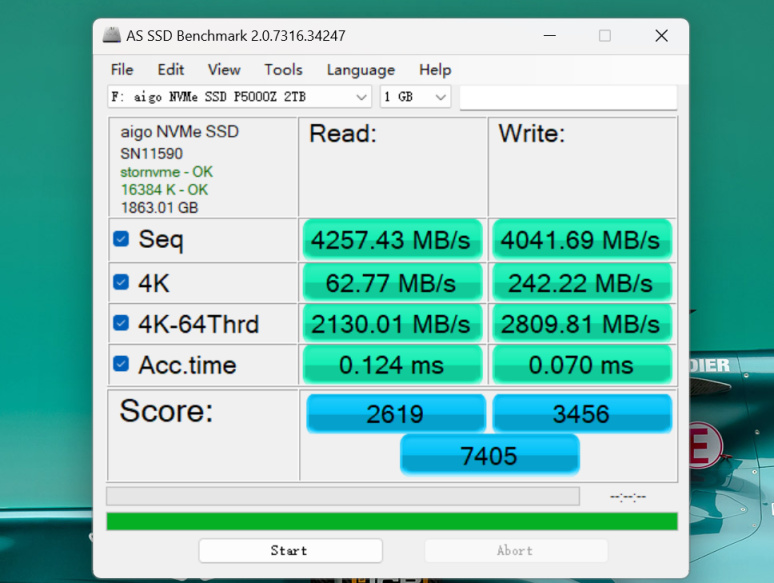This screenshot has height=583, width=774.
Task: Disable the Acc.time test checkbox
Action: pos(121,364)
